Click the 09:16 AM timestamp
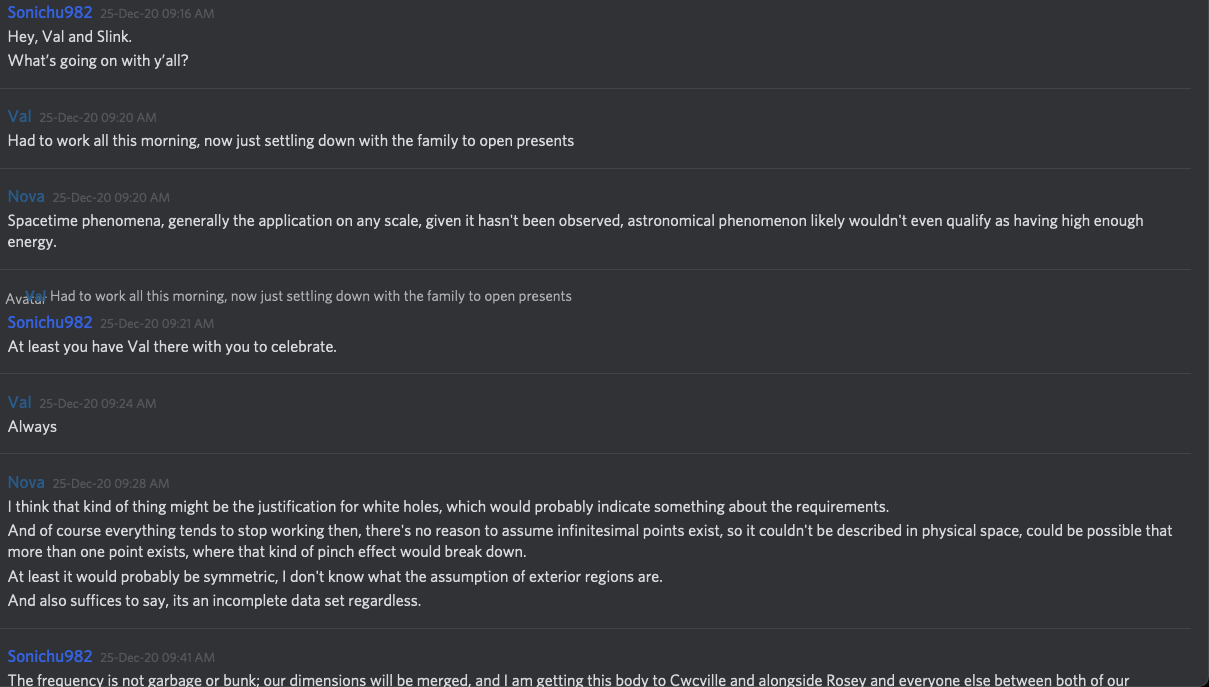 tap(157, 14)
